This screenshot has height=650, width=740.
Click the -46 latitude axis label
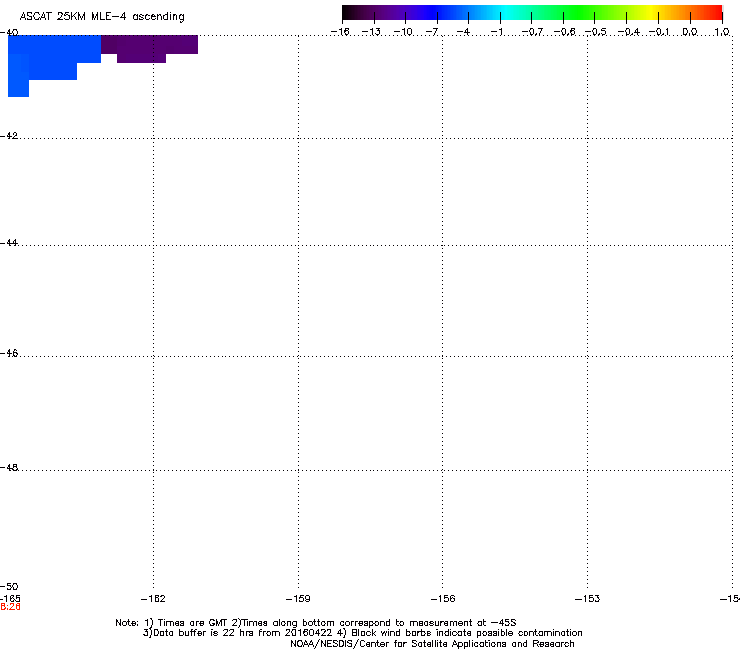9,354
